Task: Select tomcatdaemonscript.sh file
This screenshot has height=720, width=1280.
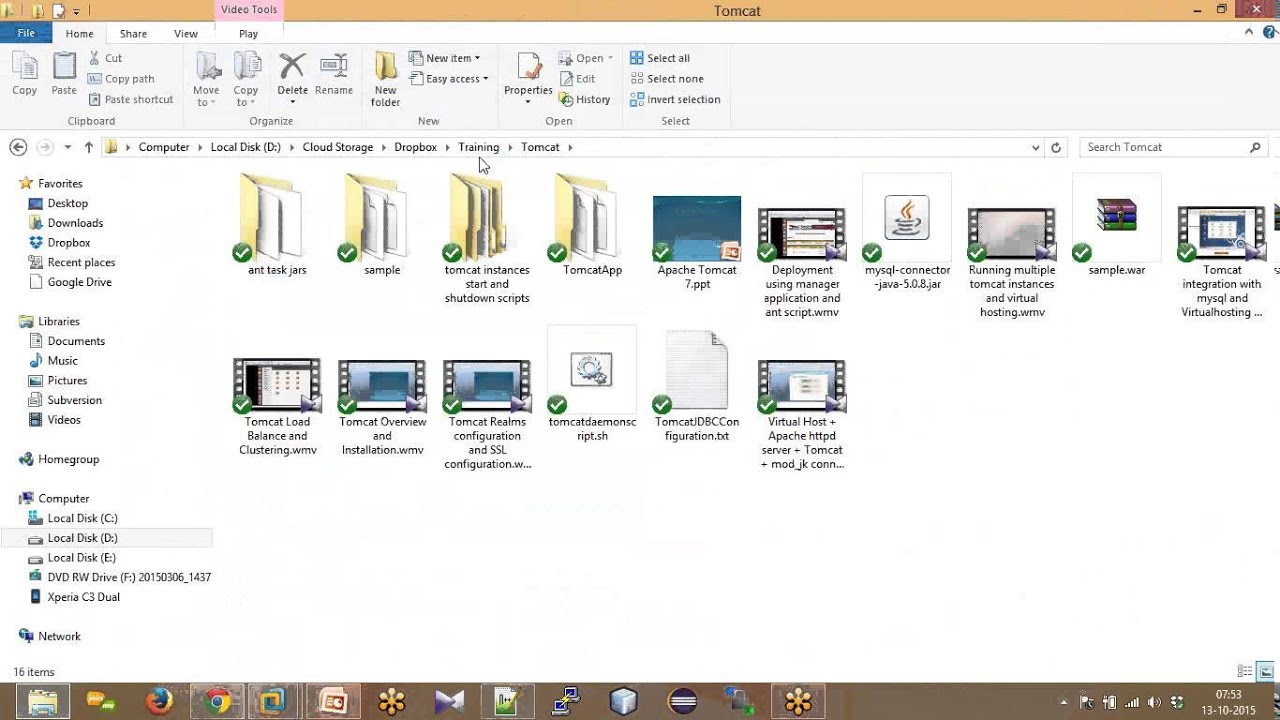Action: [592, 386]
